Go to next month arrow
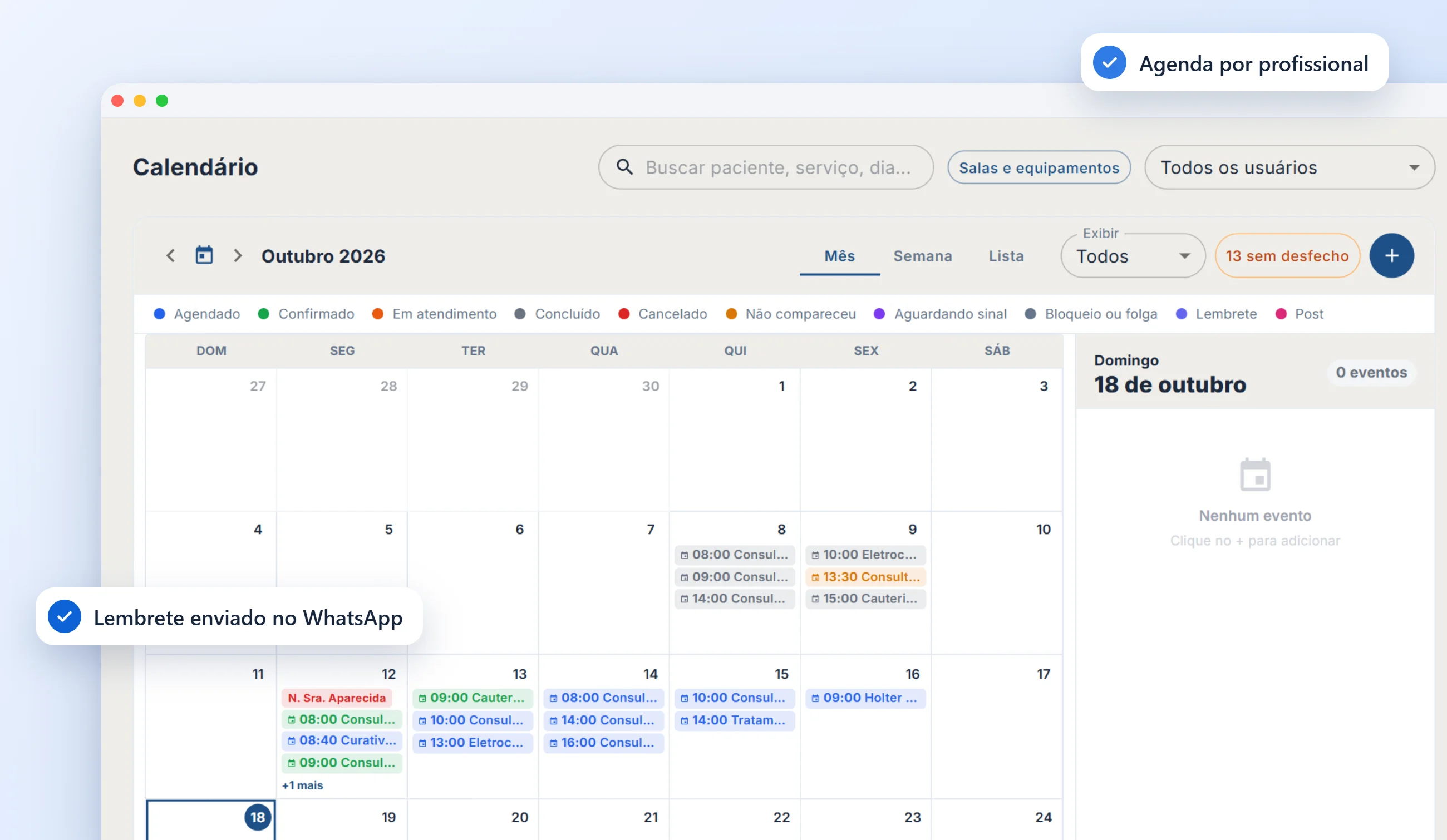This screenshot has width=1447, height=840. pos(238,256)
